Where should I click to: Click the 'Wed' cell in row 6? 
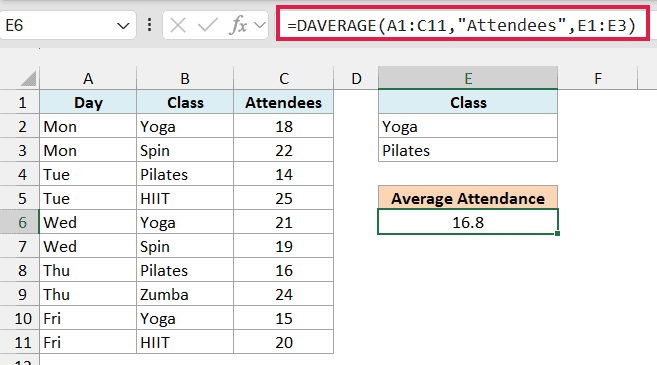coord(88,222)
